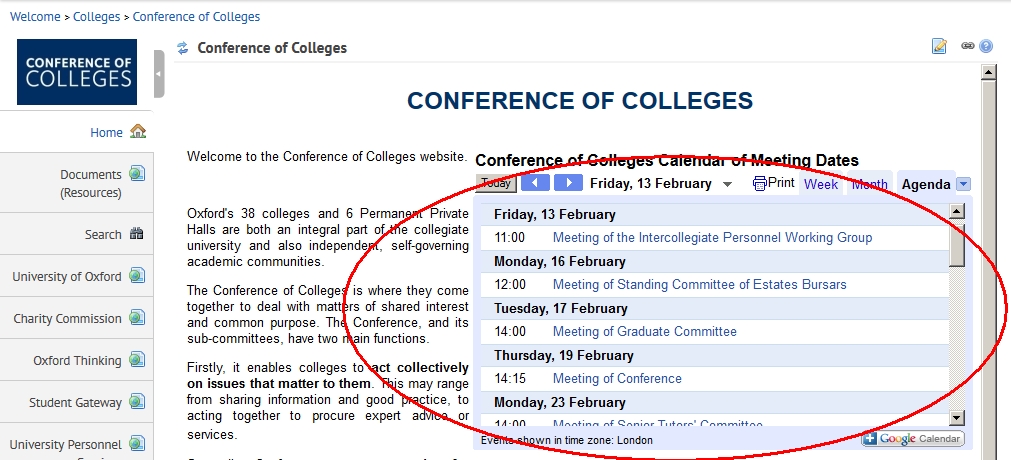The image size is (1011, 460).
Task: Click the Home house icon in sidebar
Action: coord(138,131)
